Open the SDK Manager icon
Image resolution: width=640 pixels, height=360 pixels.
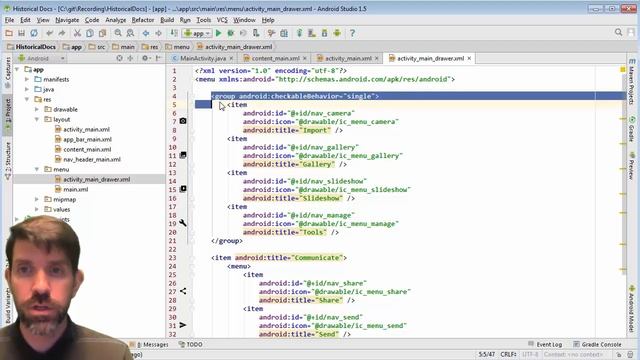click(x=324, y=33)
